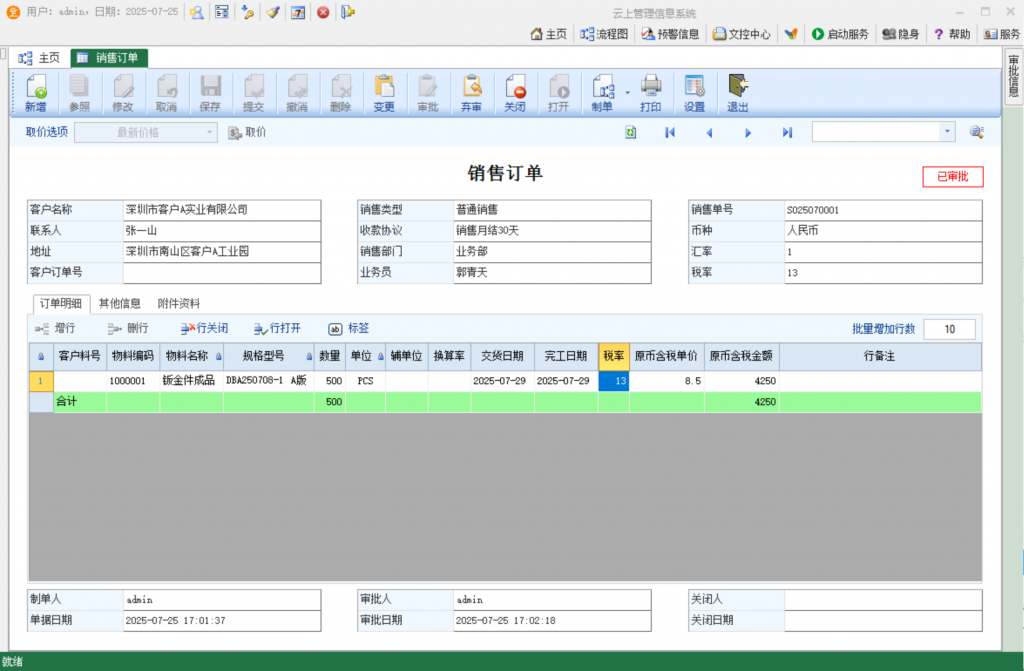The height and width of the screenshot is (671, 1024).
Task: Open 文控中心 in the top menu
Action: 741,34
